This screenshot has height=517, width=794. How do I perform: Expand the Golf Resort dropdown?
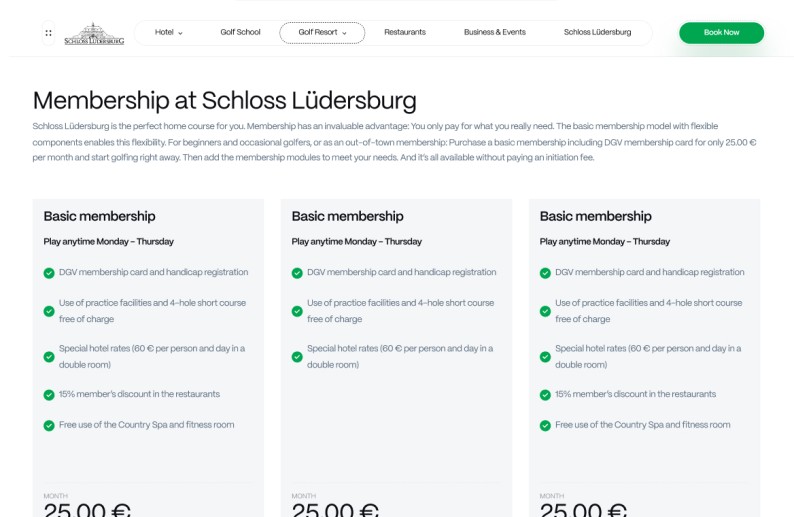(322, 33)
